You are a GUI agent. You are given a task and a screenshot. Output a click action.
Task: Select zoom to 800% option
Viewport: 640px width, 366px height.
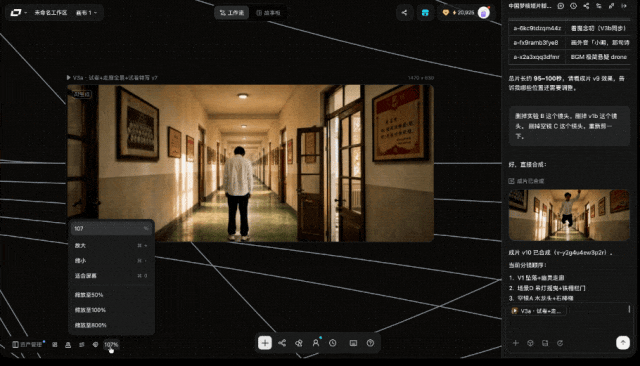point(111,325)
